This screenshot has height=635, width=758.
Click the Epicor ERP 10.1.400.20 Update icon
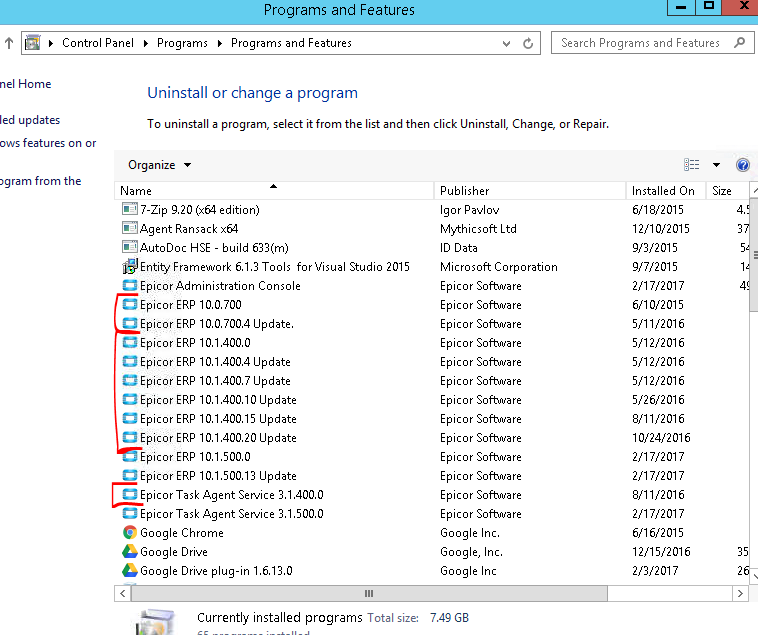tap(130, 437)
